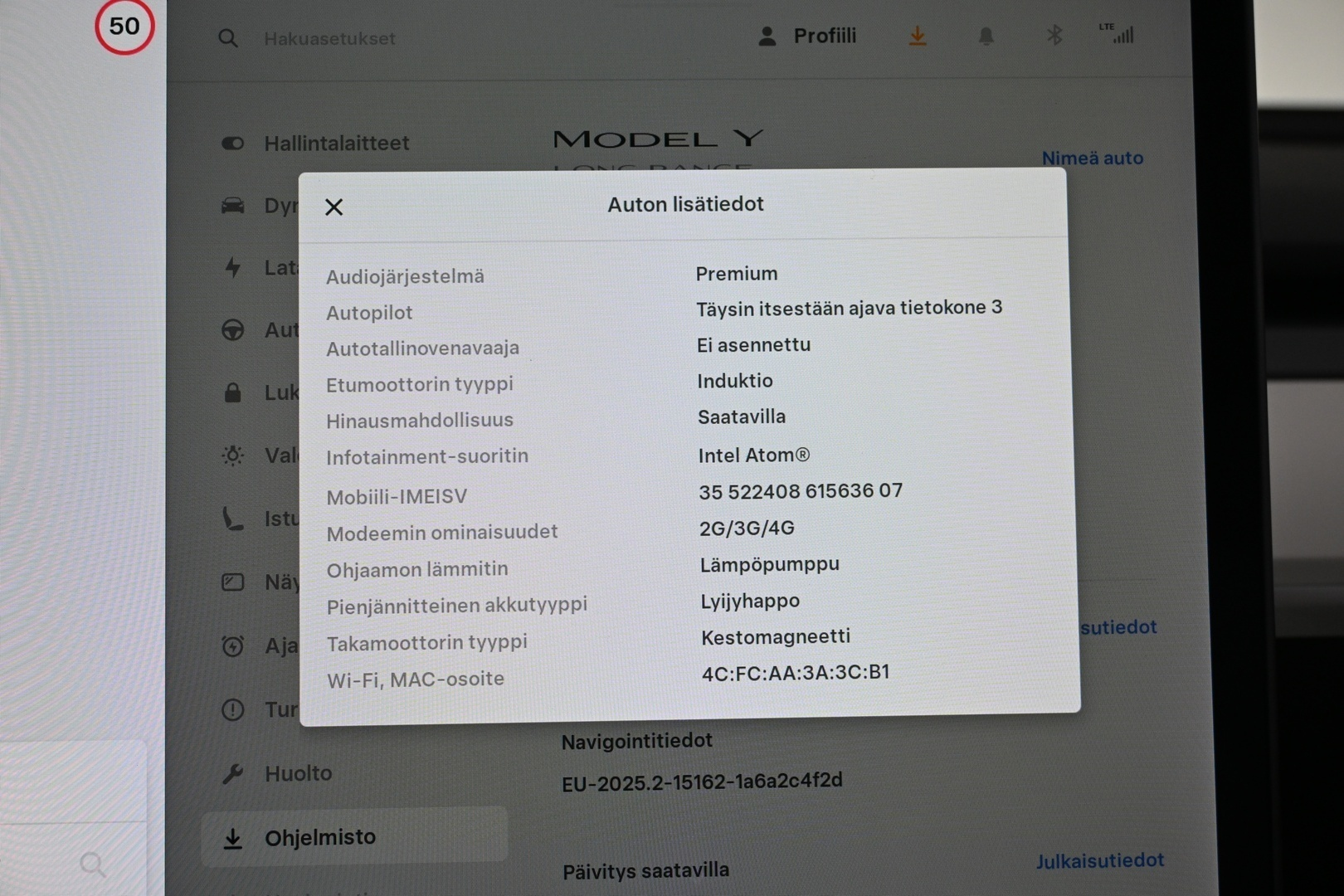Image resolution: width=1344 pixels, height=896 pixels.
Task: Tap the Modeemin ominaisuudet label
Action: tap(442, 533)
